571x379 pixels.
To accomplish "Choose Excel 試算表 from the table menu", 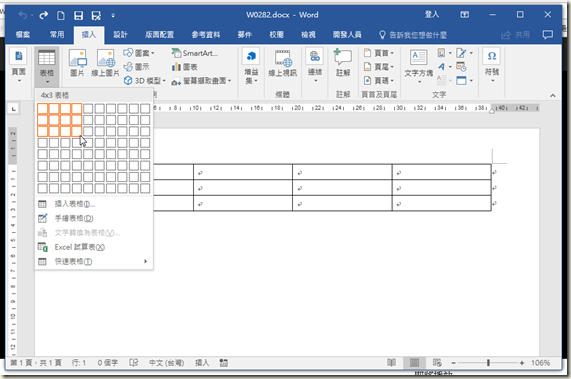I will point(94,247).
